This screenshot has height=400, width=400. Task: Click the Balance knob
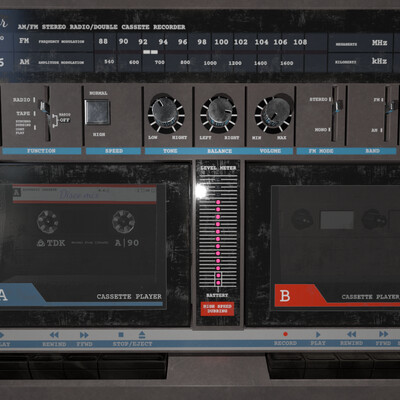point(219,113)
